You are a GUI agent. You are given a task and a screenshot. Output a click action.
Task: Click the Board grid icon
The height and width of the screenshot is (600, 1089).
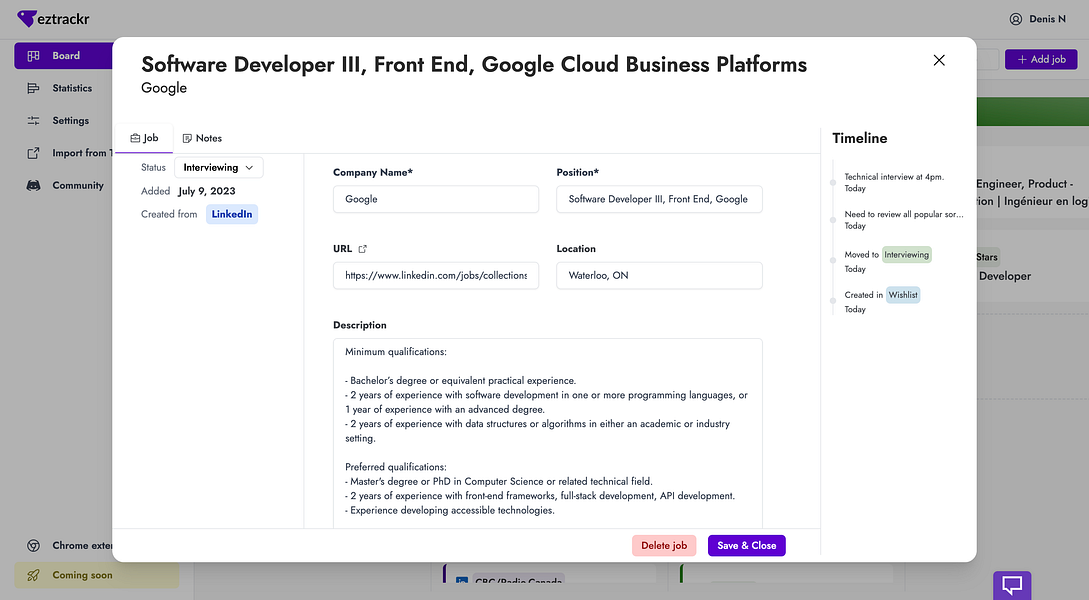pyautogui.click(x=33, y=56)
